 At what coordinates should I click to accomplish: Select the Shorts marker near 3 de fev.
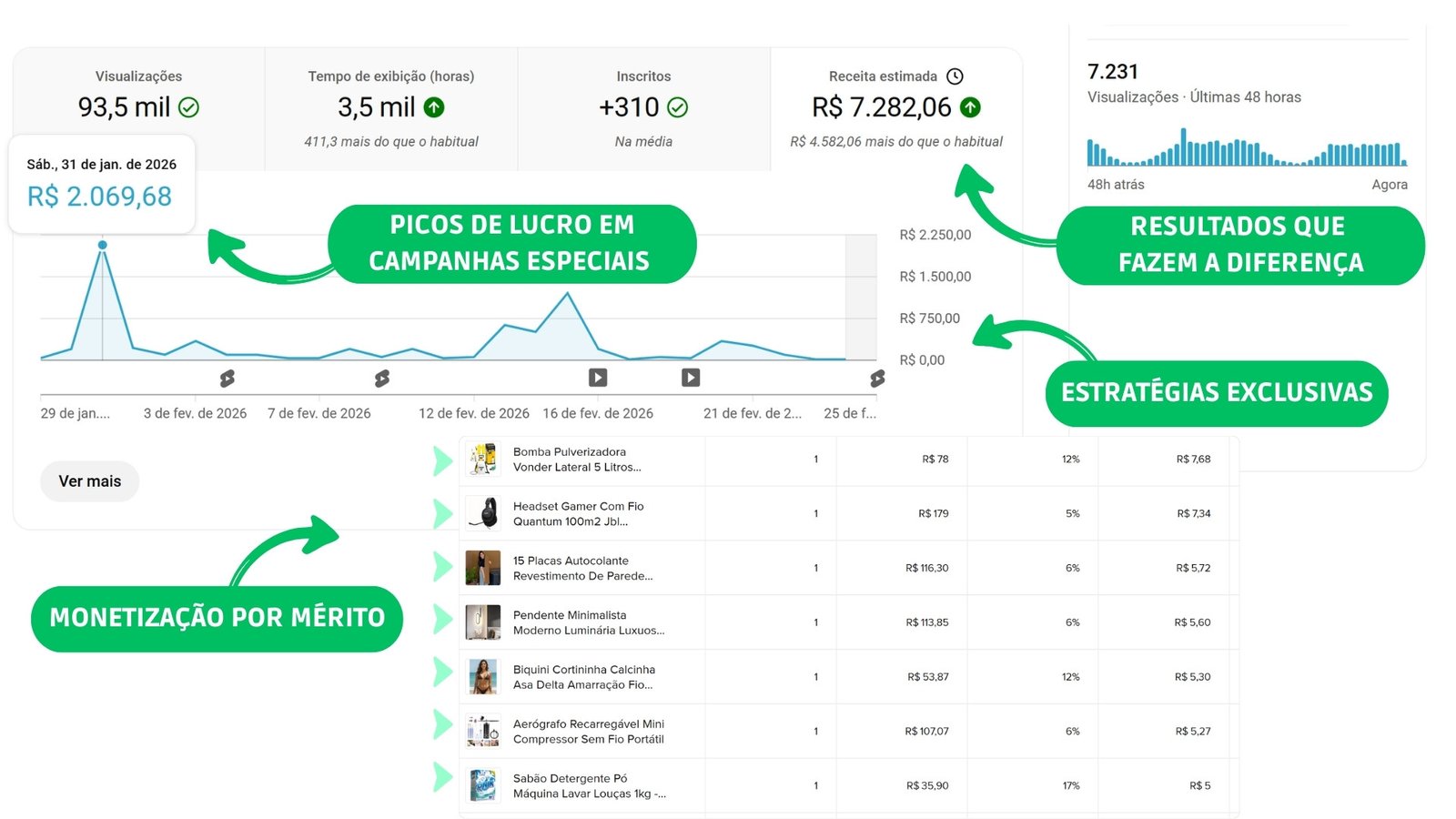227,378
